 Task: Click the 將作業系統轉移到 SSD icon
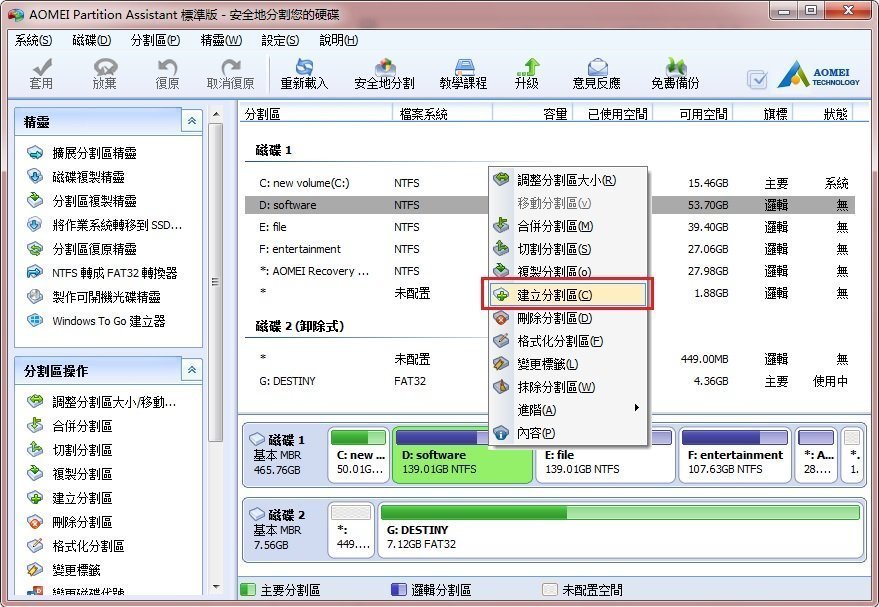(35, 224)
